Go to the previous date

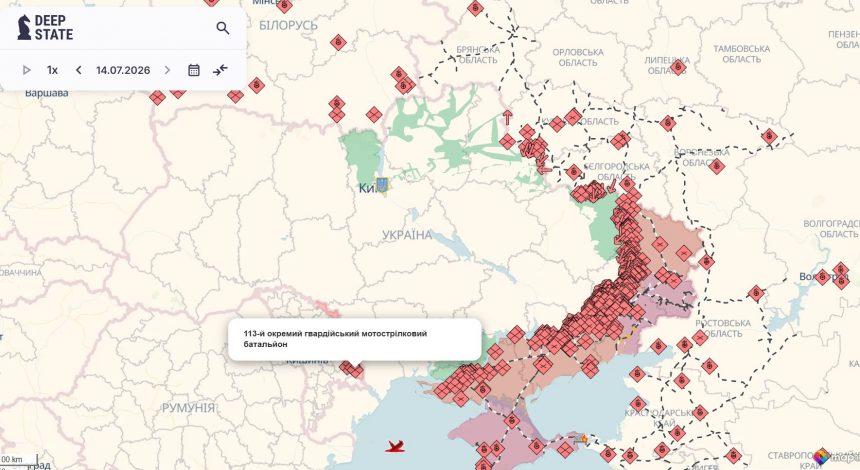click(x=78, y=70)
